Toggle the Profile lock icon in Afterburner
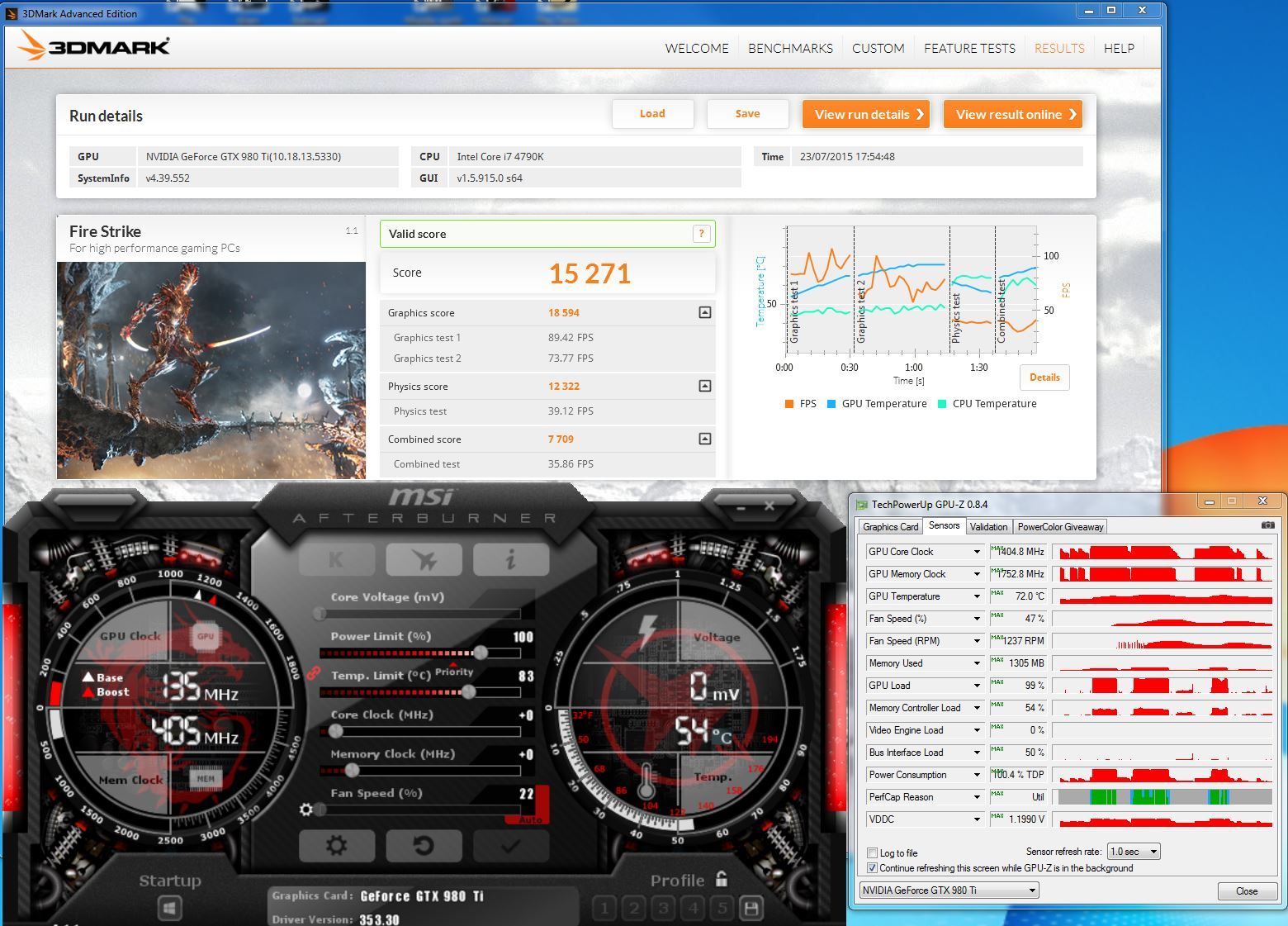This screenshot has width=1288, height=926. click(722, 879)
